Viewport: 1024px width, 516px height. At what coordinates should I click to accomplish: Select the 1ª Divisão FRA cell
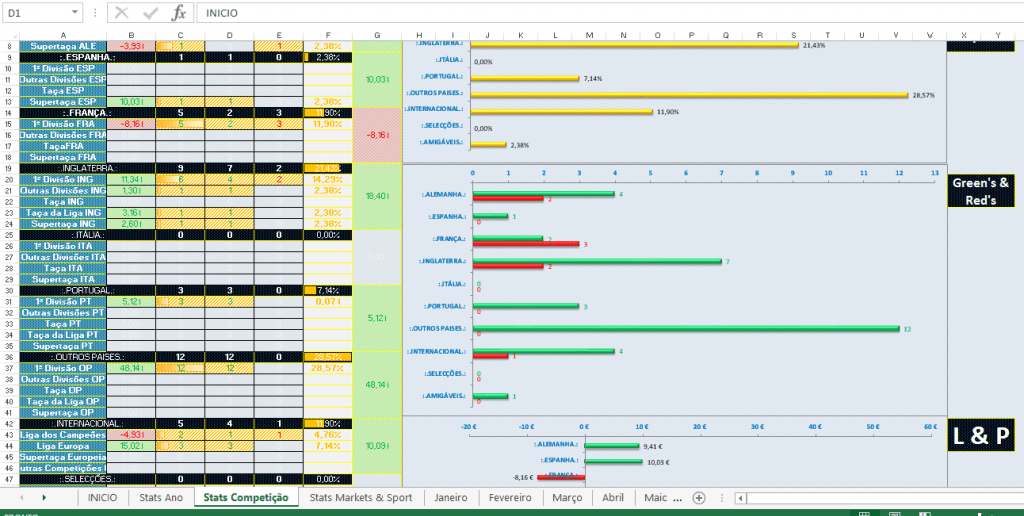63,124
